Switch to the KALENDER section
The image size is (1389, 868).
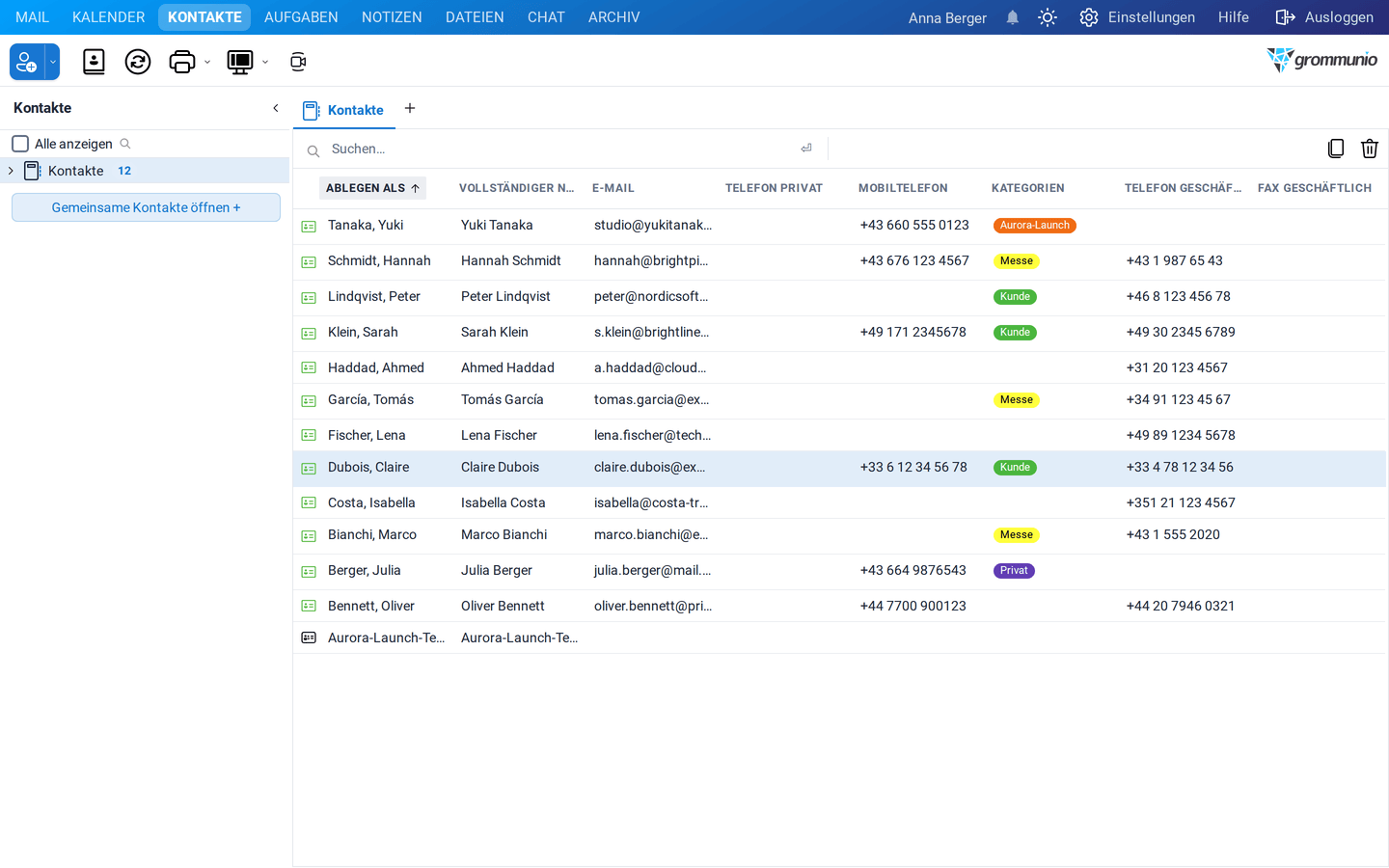point(109,17)
